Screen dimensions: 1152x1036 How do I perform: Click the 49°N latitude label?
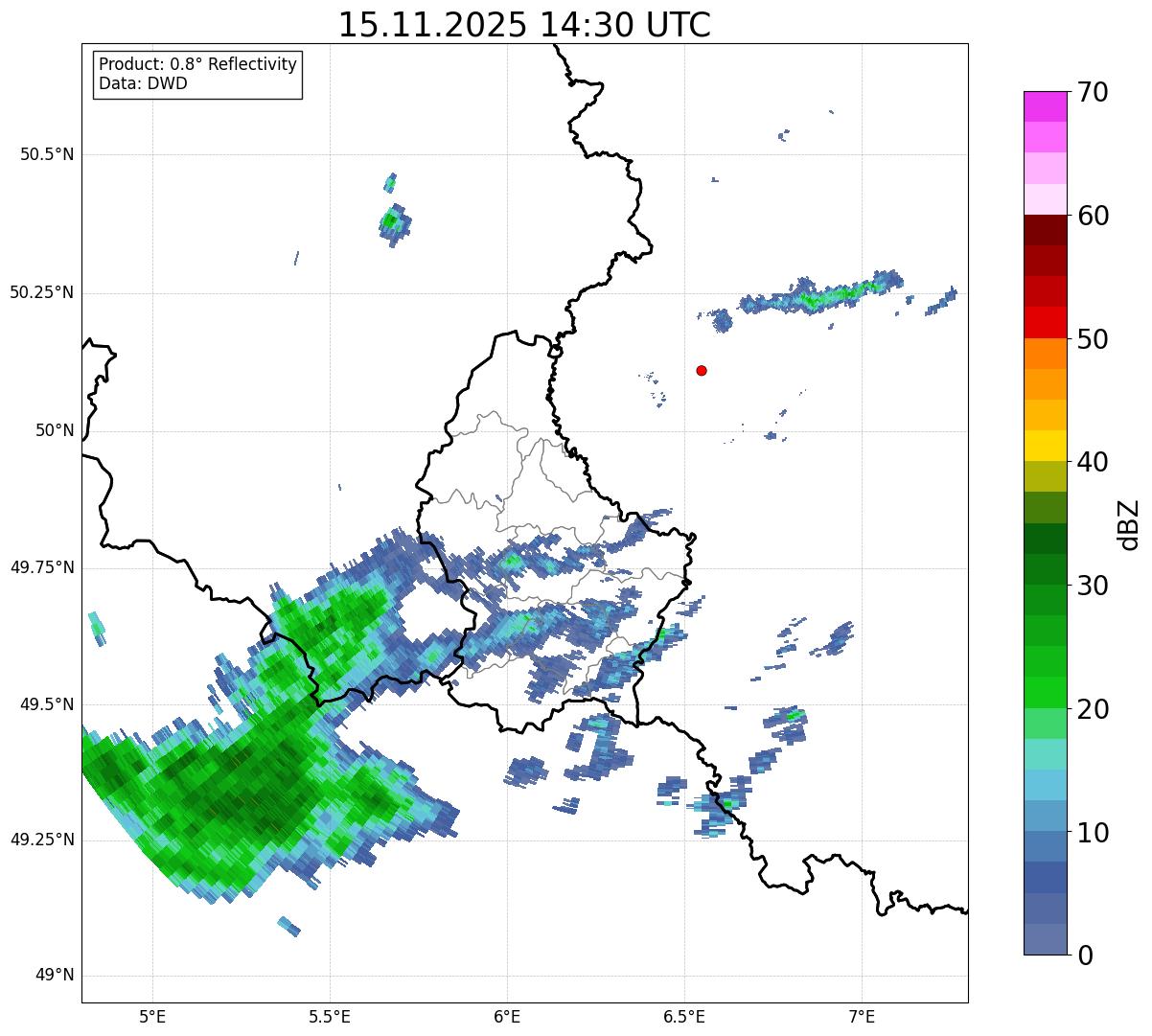[x=55, y=976]
